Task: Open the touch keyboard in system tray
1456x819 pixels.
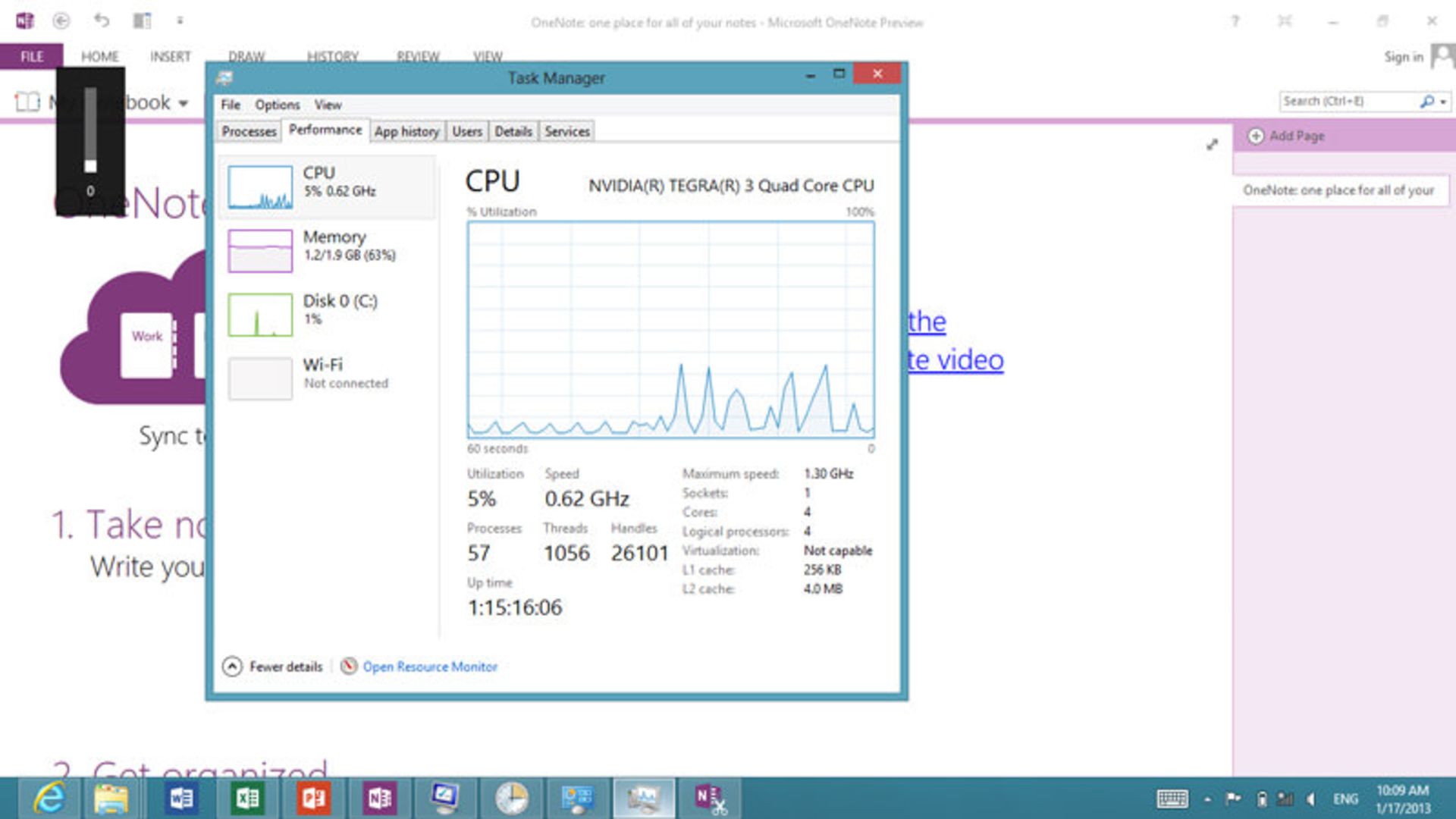Action: point(1172,799)
